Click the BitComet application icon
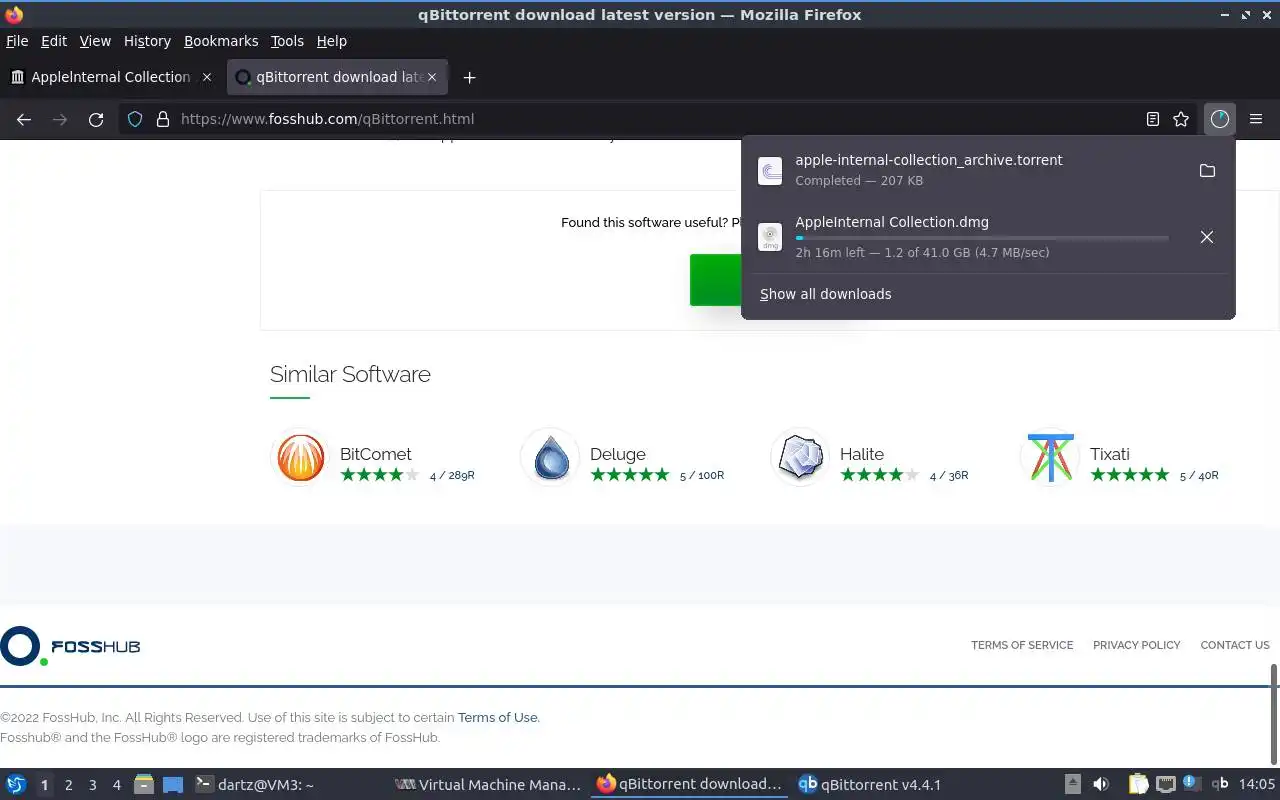 (300, 458)
